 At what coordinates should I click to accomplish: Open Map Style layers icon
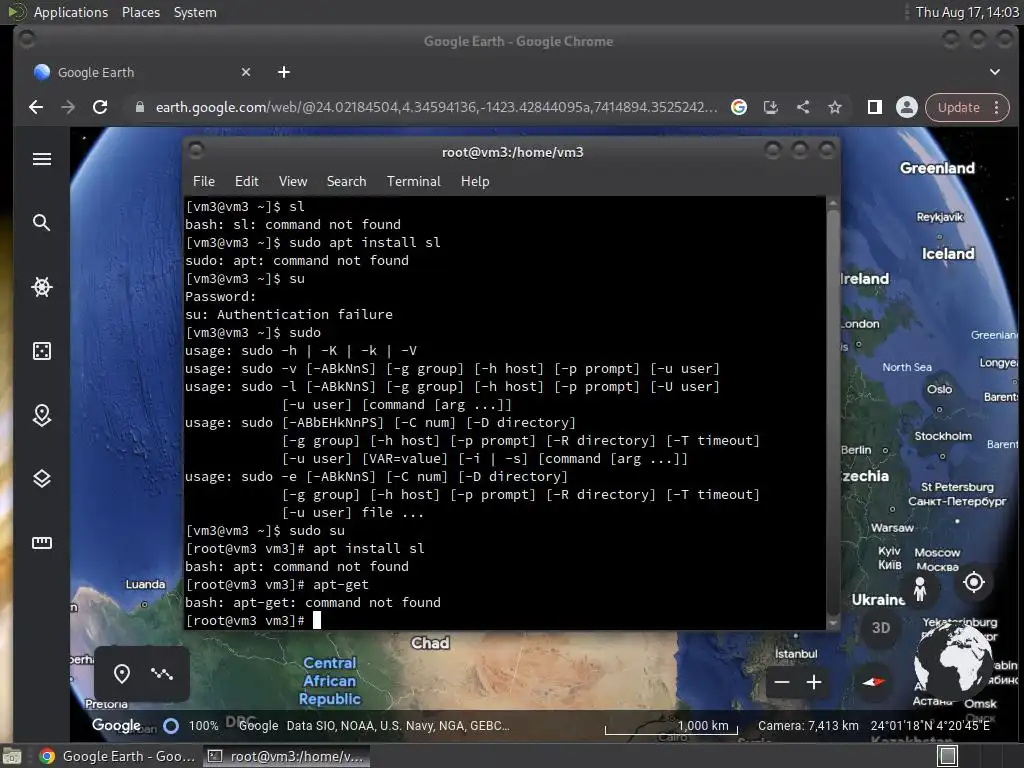42,479
